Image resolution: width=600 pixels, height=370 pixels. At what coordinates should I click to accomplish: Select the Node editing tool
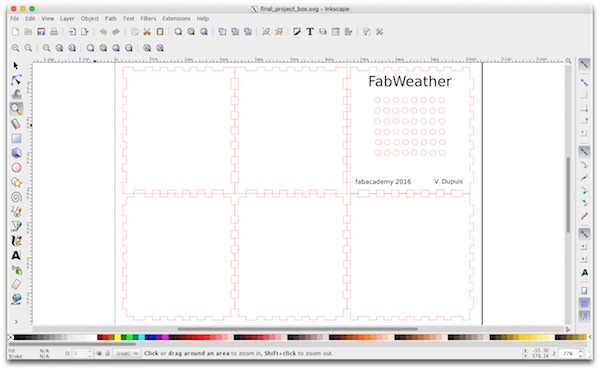pos(16,80)
